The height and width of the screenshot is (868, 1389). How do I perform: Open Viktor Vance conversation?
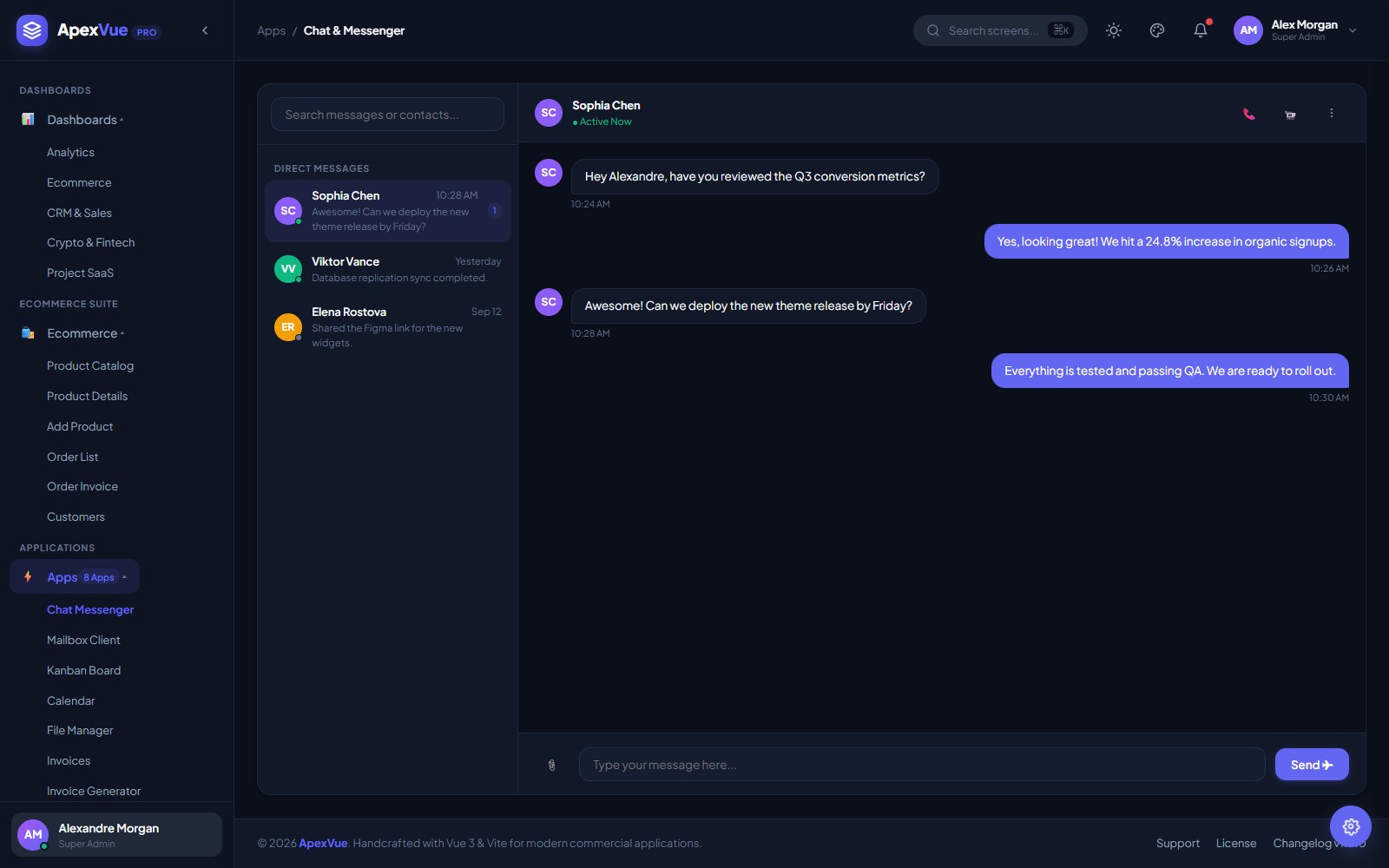pyautogui.click(x=388, y=269)
